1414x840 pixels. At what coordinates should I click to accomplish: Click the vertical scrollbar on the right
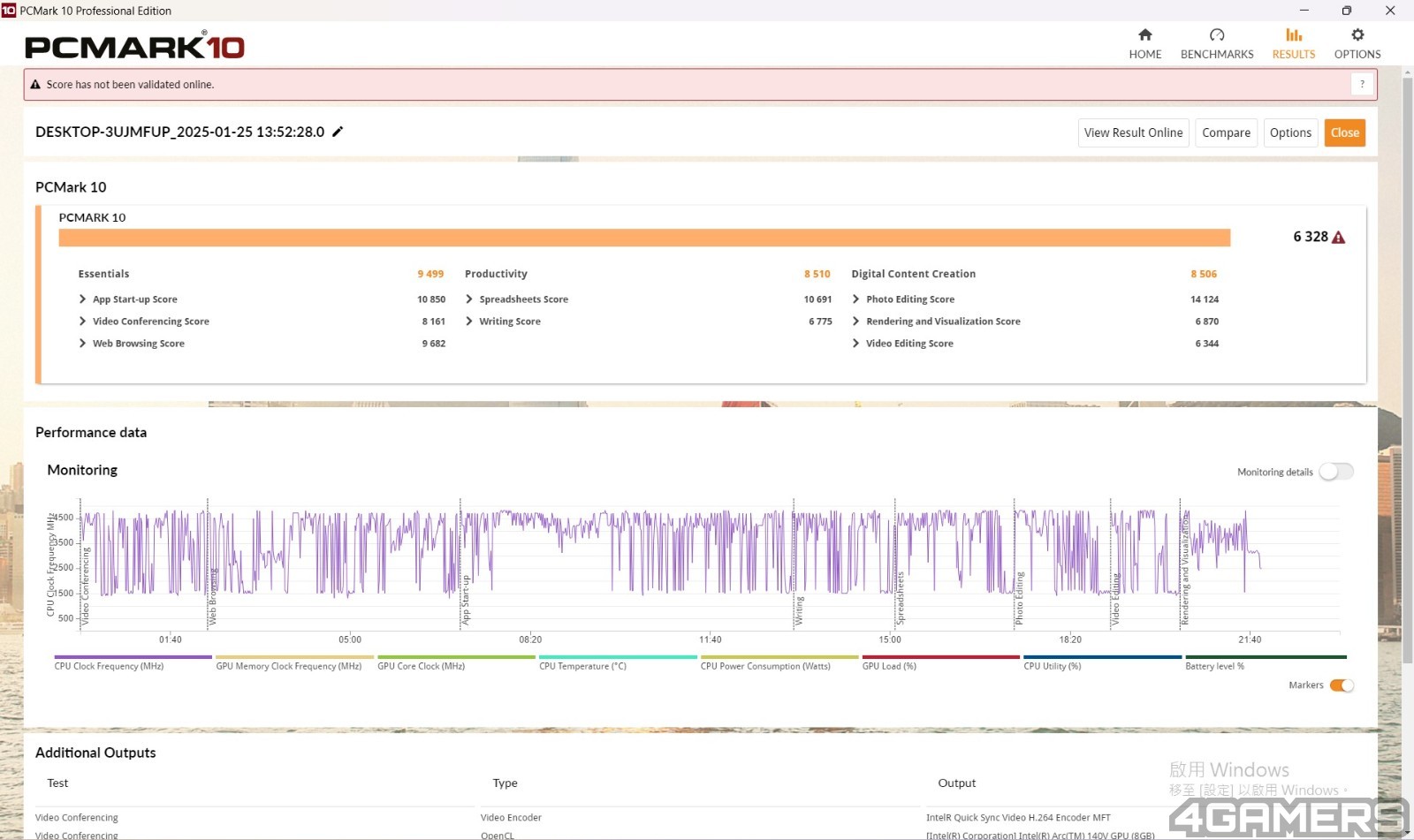1407,371
